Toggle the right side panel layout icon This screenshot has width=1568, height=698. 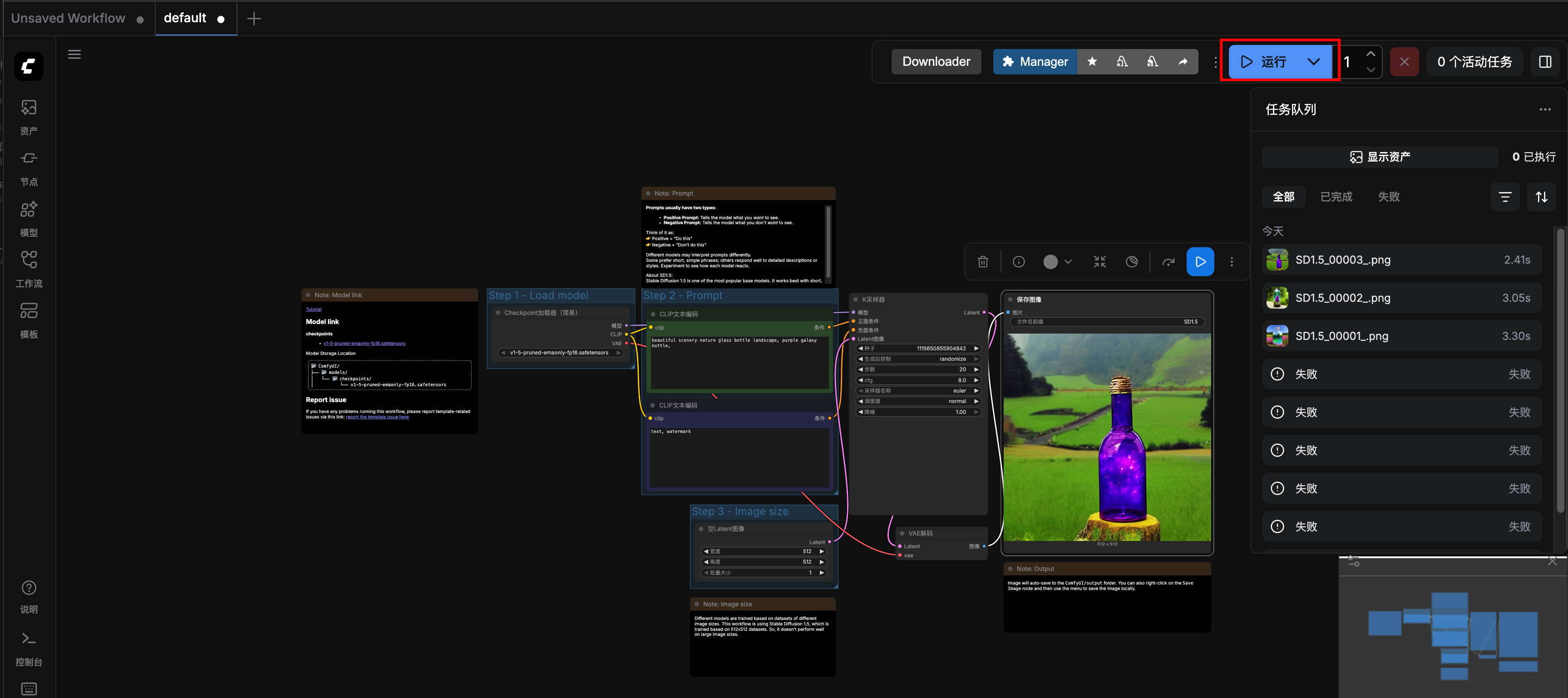(1544, 61)
